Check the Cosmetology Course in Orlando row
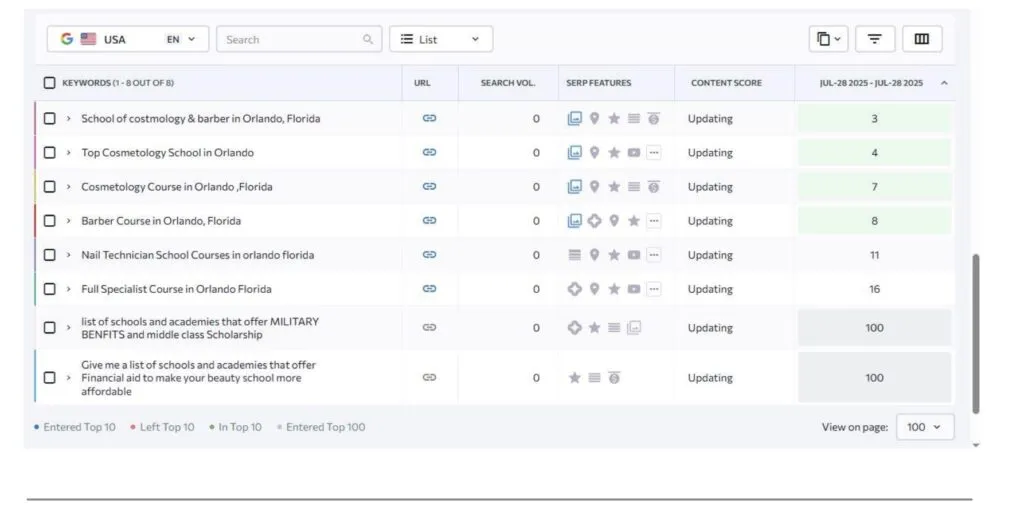 (x=50, y=186)
